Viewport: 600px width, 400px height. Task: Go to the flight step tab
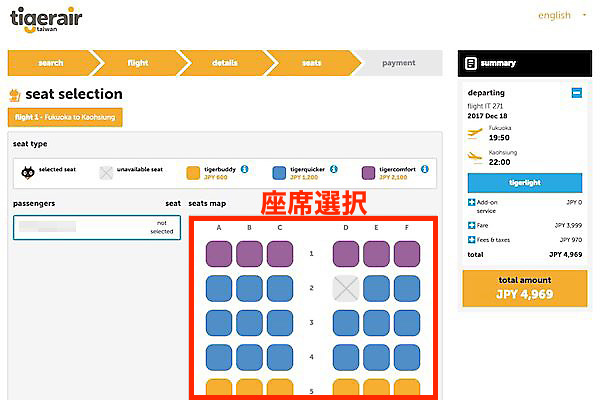(138, 63)
